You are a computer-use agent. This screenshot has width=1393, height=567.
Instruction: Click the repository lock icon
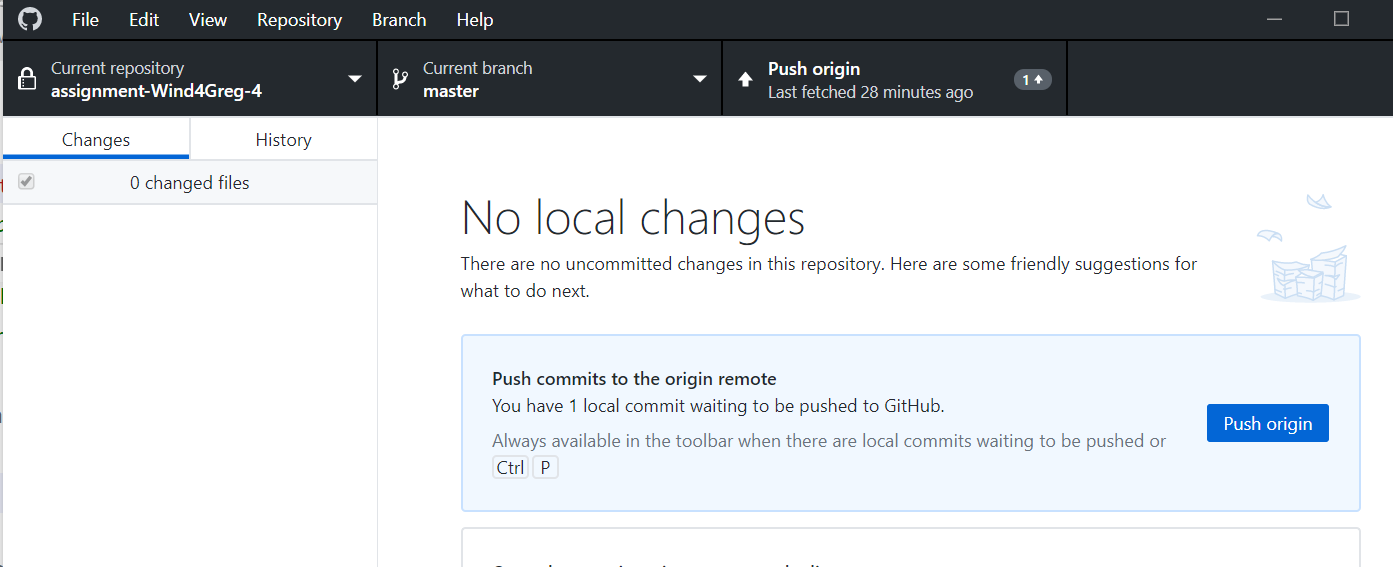click(27, 80)
